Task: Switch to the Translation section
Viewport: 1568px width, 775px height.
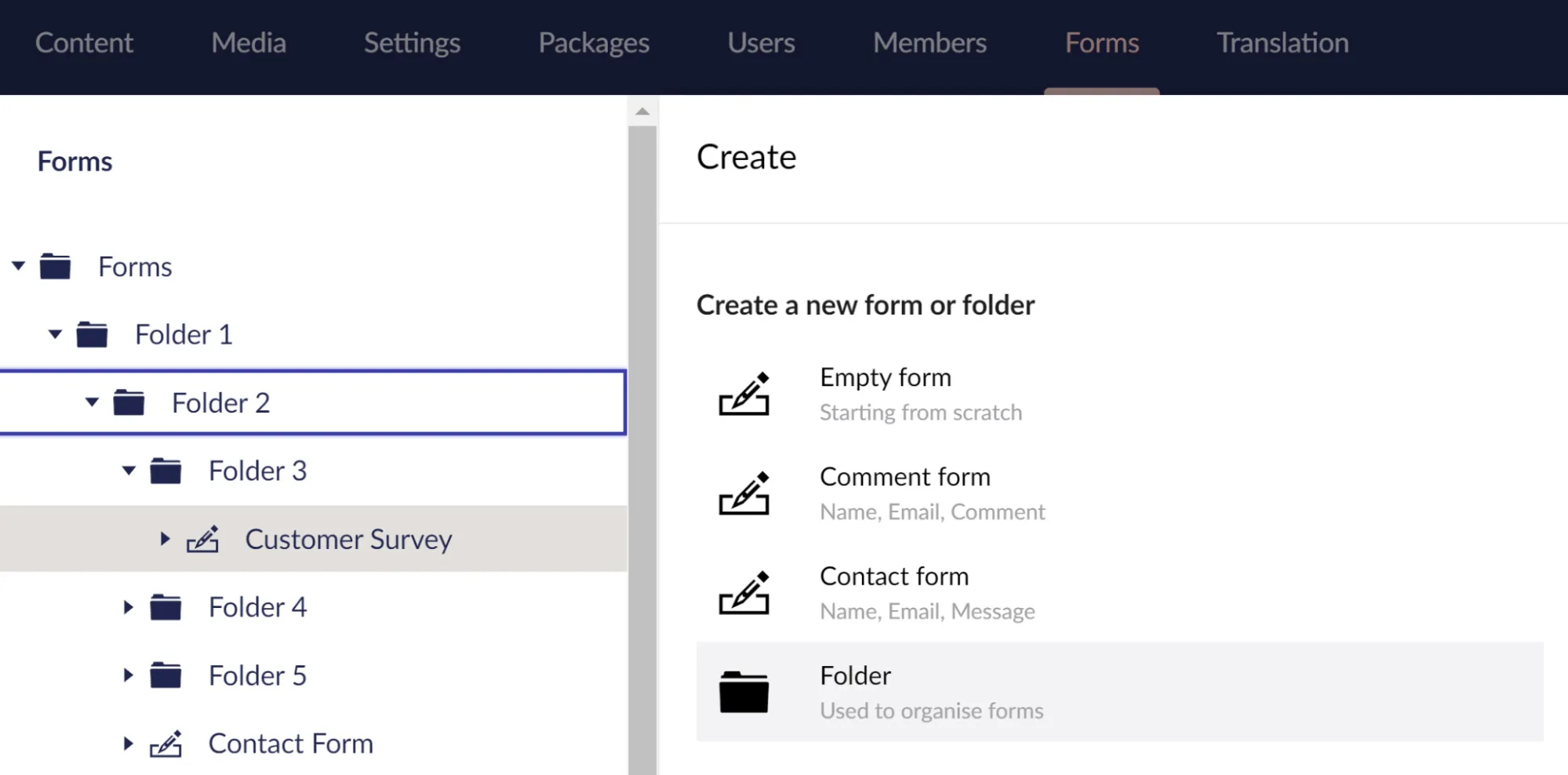Action: click(1282, 43)
